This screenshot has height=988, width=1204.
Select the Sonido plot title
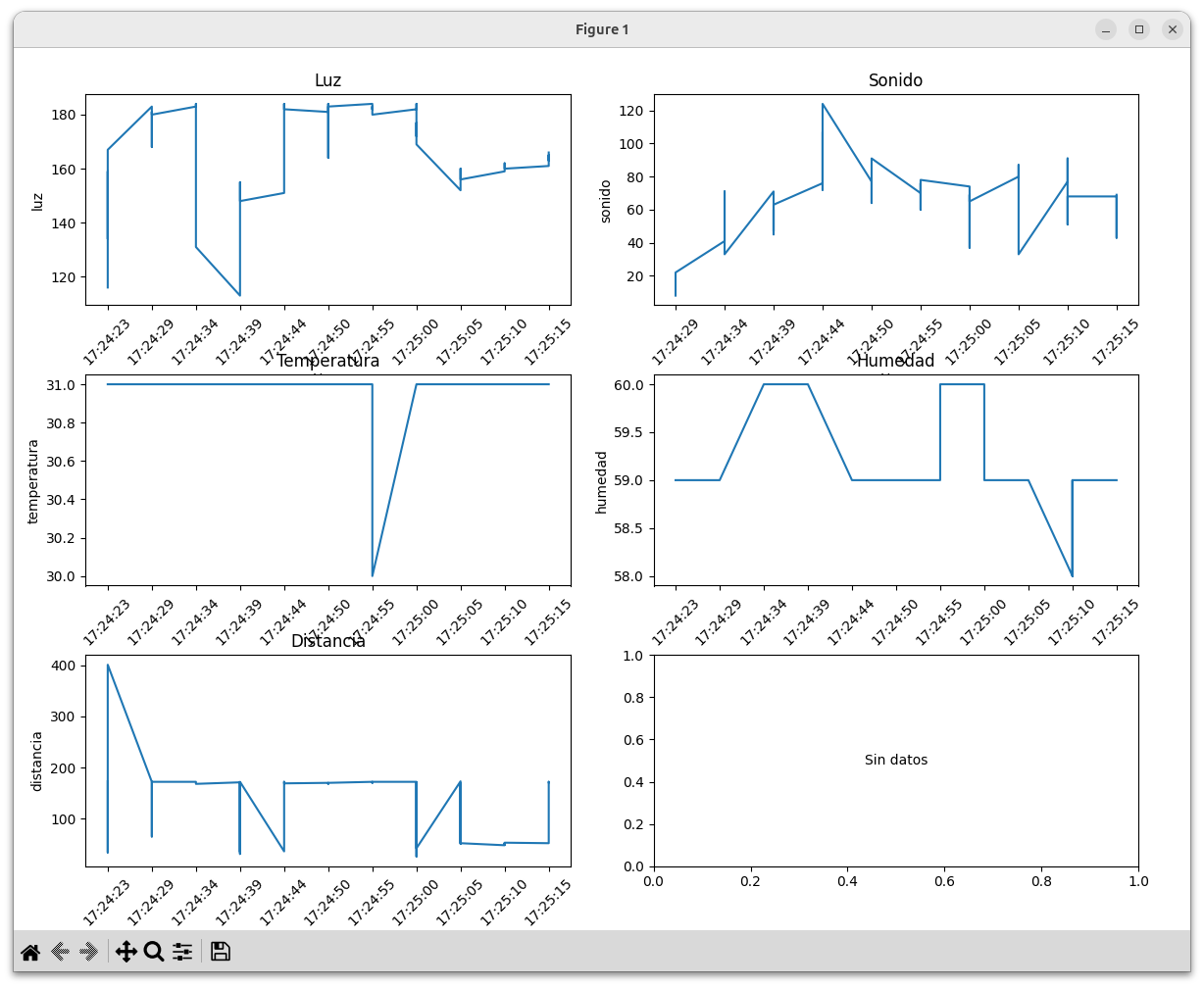coord(895,80)
